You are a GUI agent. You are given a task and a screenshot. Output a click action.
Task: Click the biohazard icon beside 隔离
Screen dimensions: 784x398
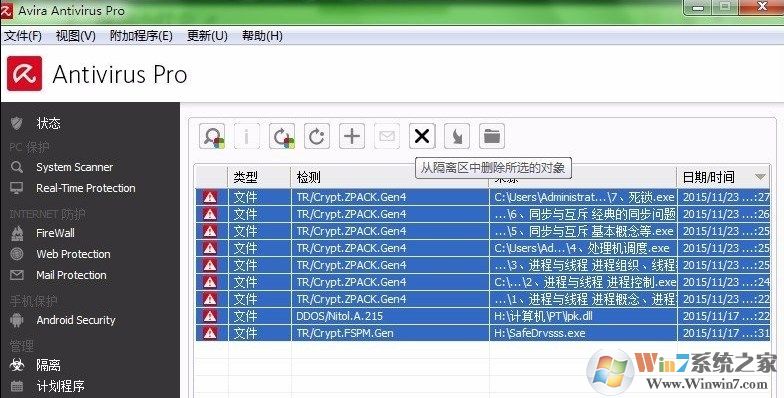17,365
